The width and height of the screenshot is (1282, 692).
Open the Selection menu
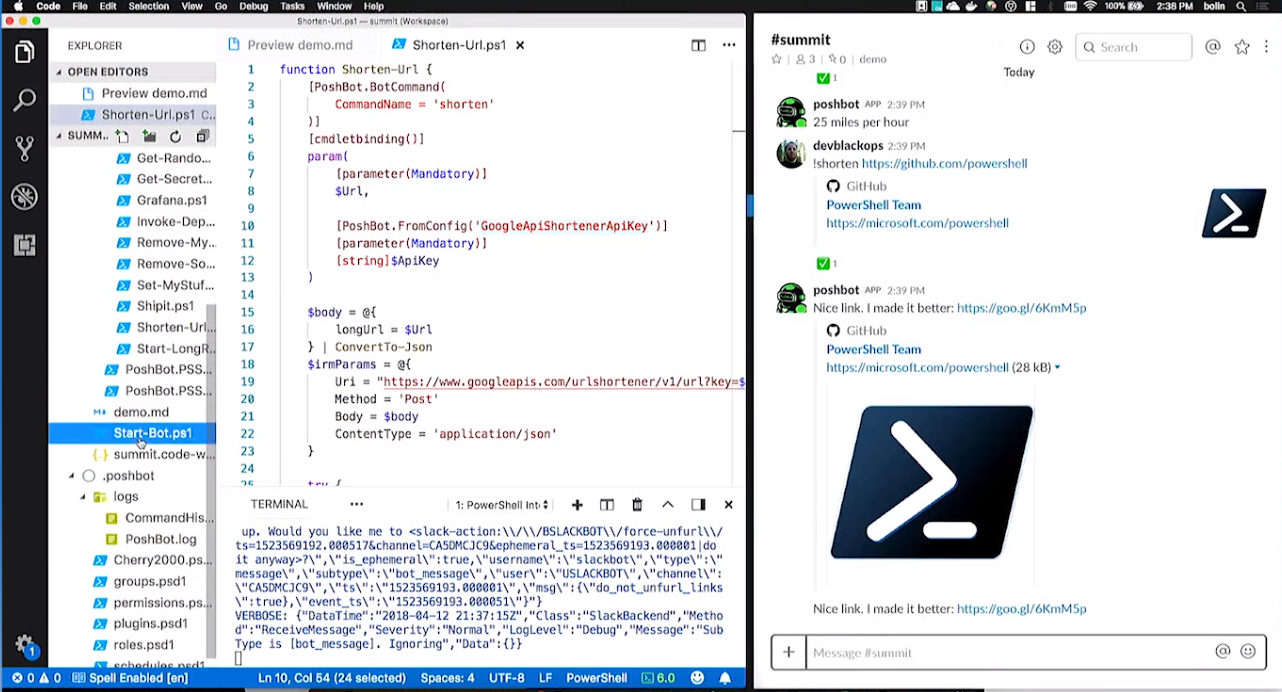148,6
